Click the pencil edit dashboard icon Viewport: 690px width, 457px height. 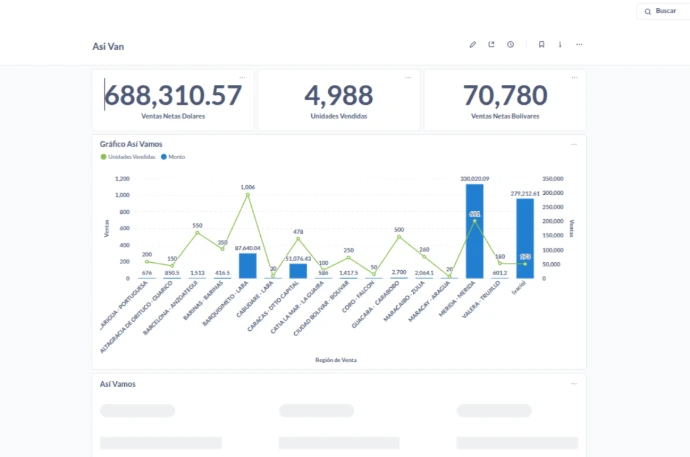[473, 45]
